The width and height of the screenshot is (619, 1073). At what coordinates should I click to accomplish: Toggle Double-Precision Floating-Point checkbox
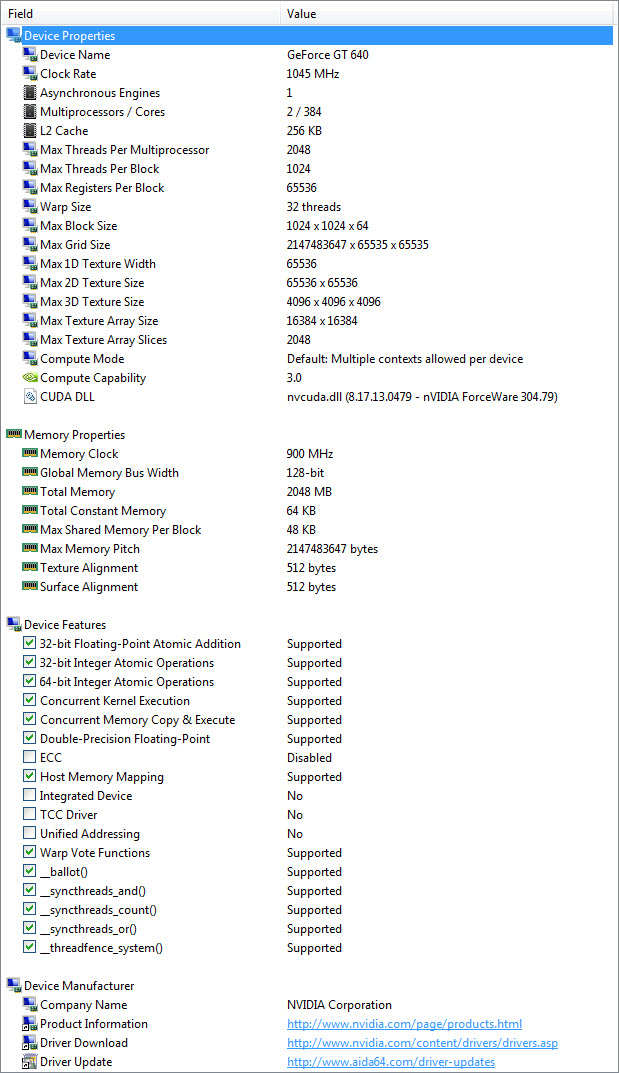point(29,739)
